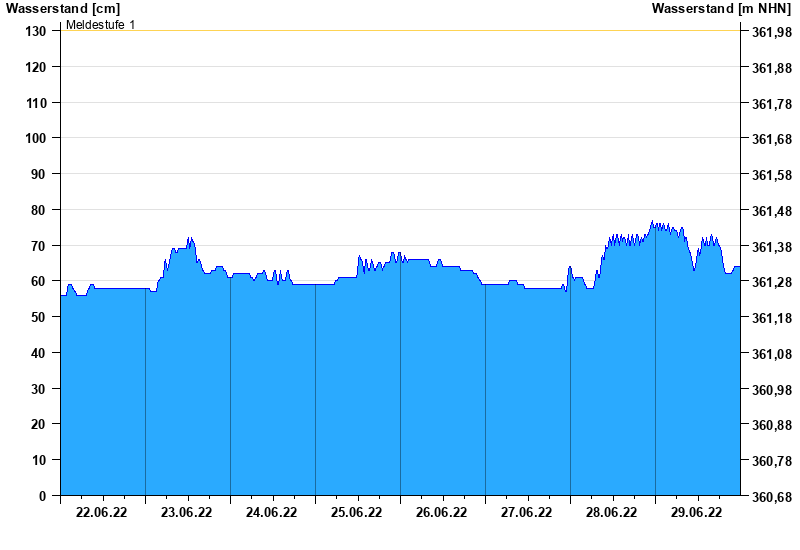This screenshot has height=550, width=800.
Task: Click the water level peak on 28.06.22 evening
Action: click(652, 221)
